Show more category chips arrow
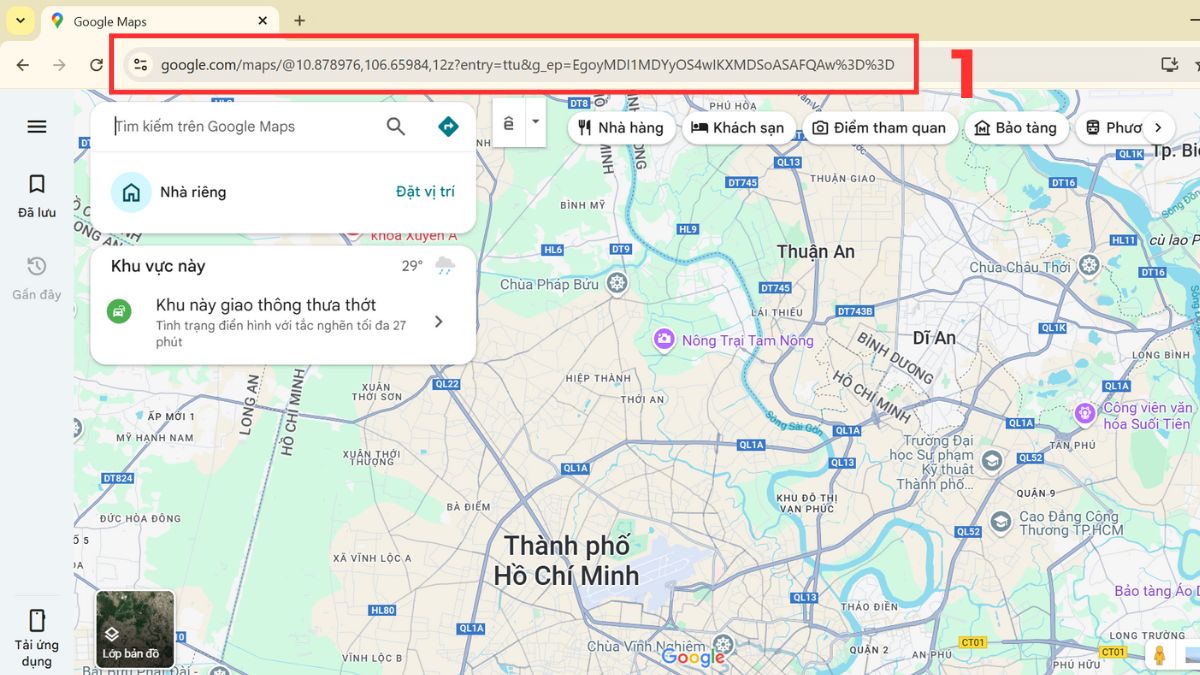Viewport: 1200px width, 675px height. tap(1158, 128)
